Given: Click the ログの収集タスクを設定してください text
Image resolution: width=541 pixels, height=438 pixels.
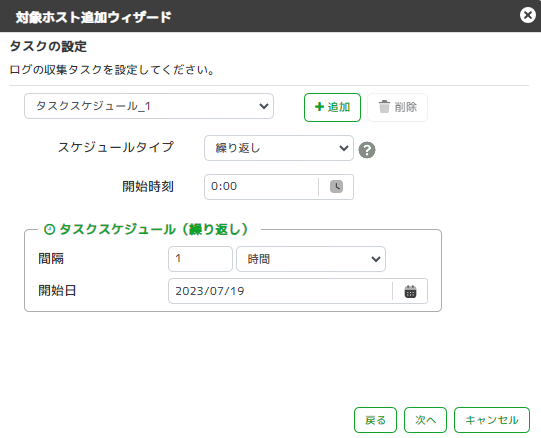Looking at the screenshot, I should 112,70.
